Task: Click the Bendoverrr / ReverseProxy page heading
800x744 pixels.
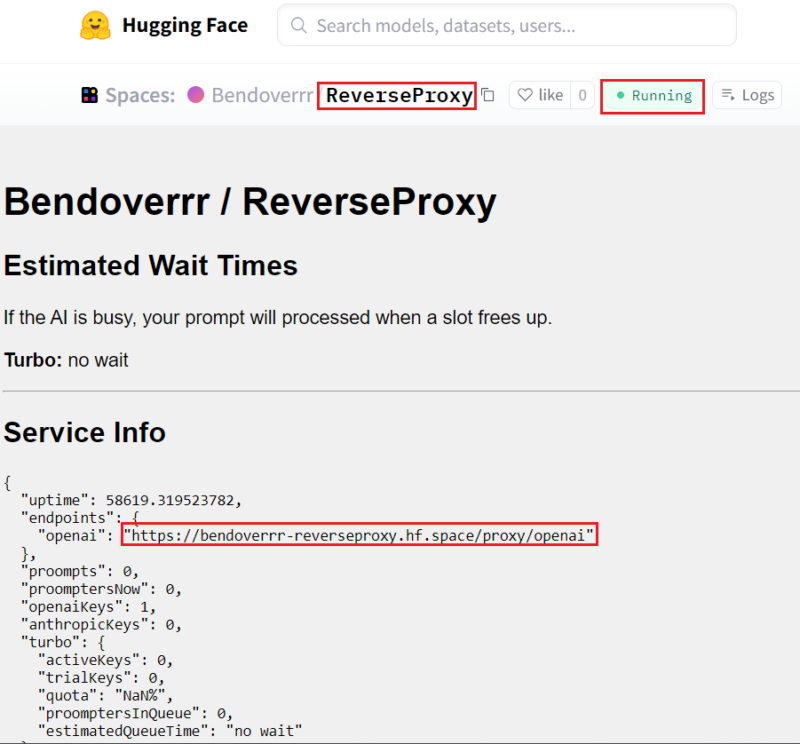Action: [x=250, y=202]
